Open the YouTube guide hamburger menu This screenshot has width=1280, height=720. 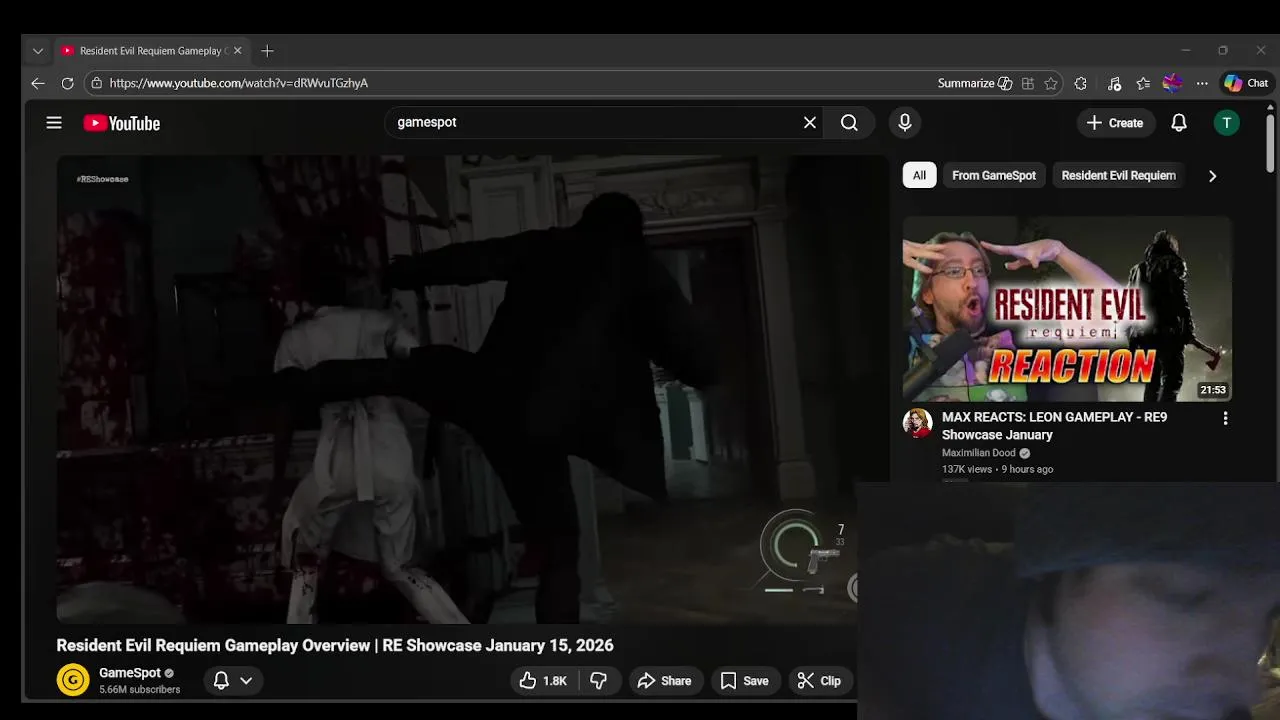[54, 123]
